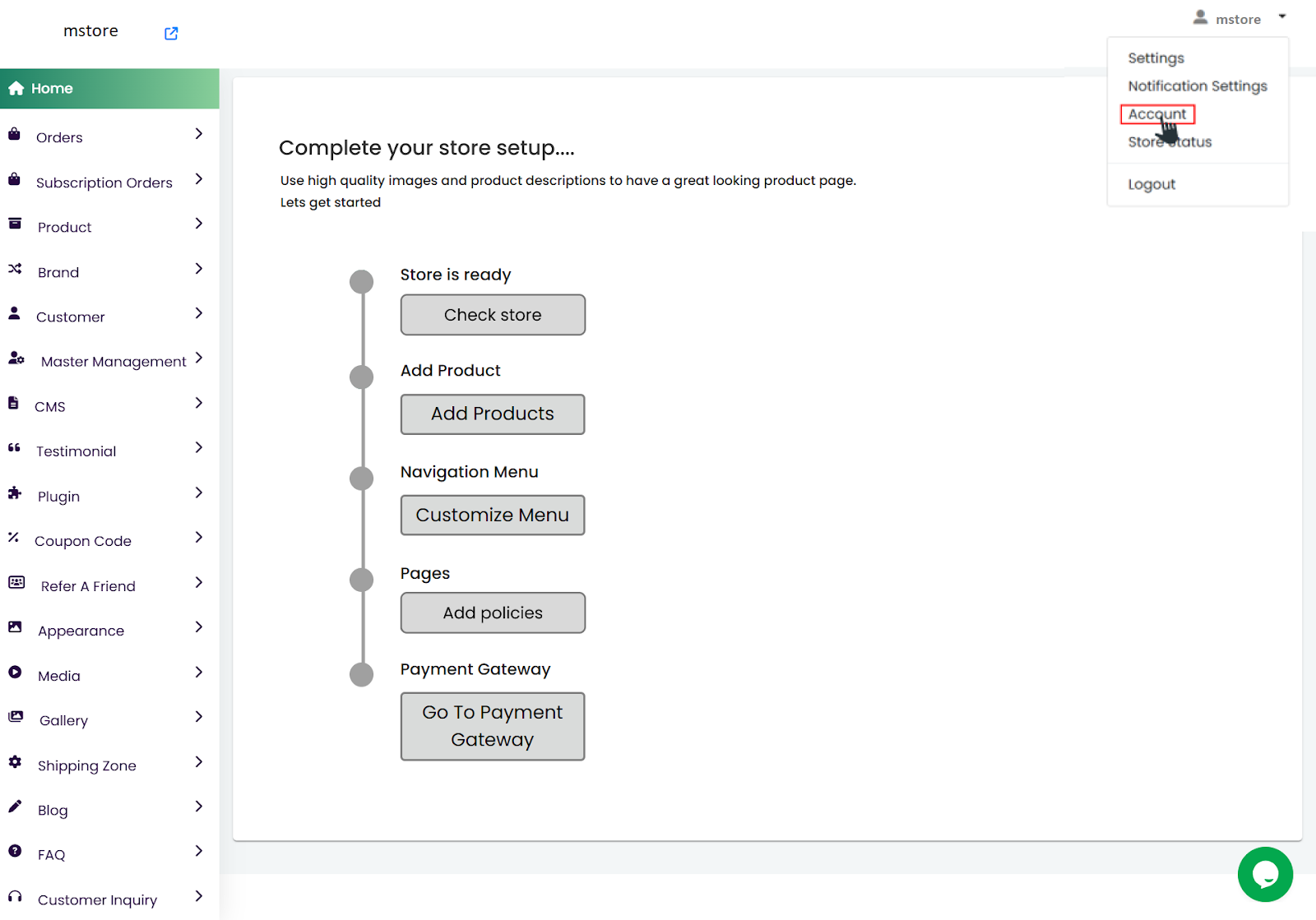Choose Logout in the dropdown menu
Screen dimensions: 1316x920
pos(1151,185)
